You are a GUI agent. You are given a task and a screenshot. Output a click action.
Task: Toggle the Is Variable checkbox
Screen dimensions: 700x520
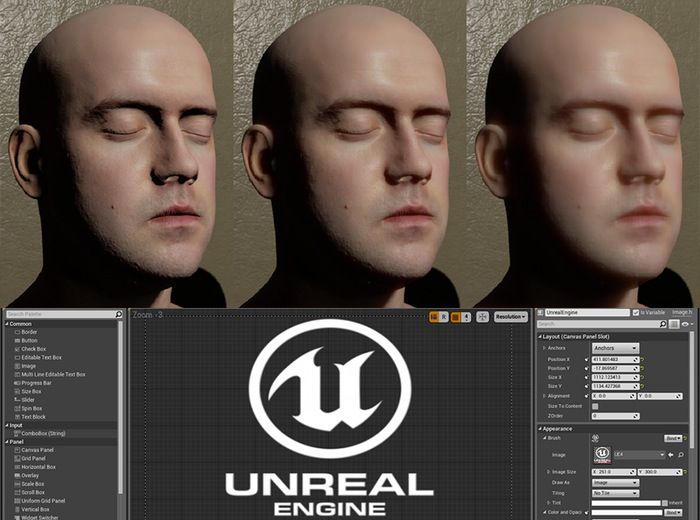pyautogui.click(x=636, y=313)
